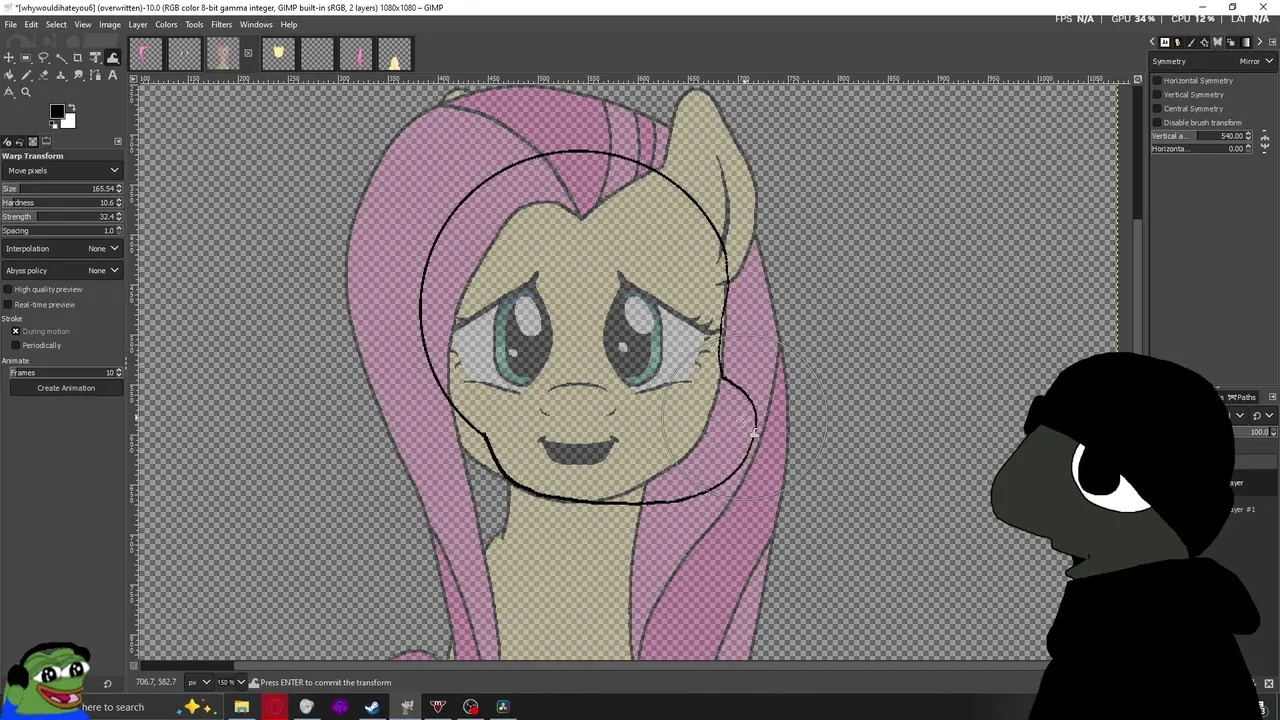Open the px unit dropdown in status bar
Viewport: 1280px width, 720px height.
198,682
